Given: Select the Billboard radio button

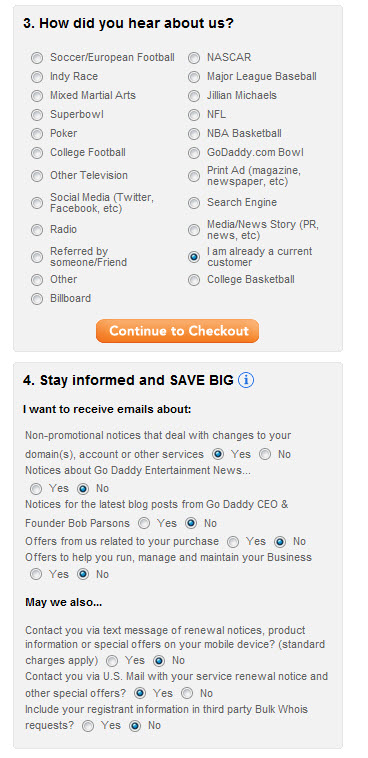Looking at the screenshot, I should coord(37,299).
